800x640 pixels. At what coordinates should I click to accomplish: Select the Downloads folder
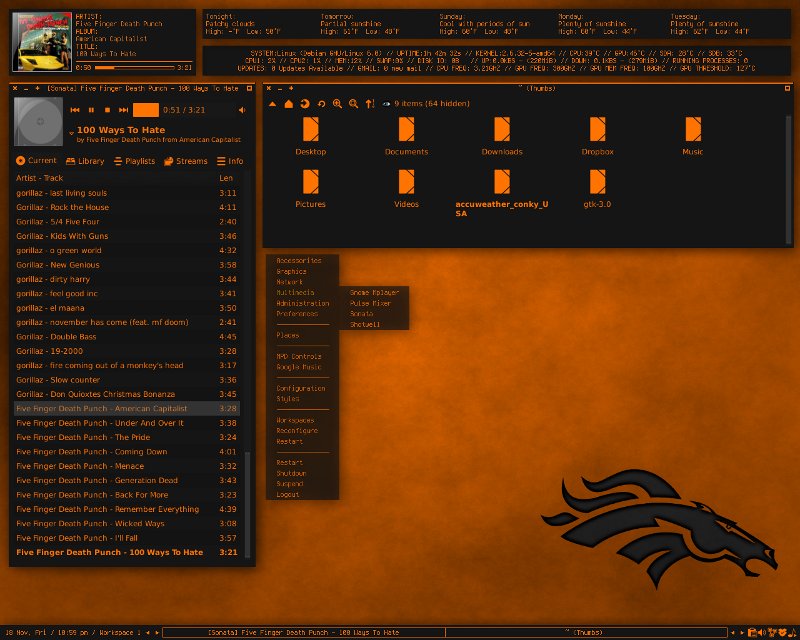502,136
